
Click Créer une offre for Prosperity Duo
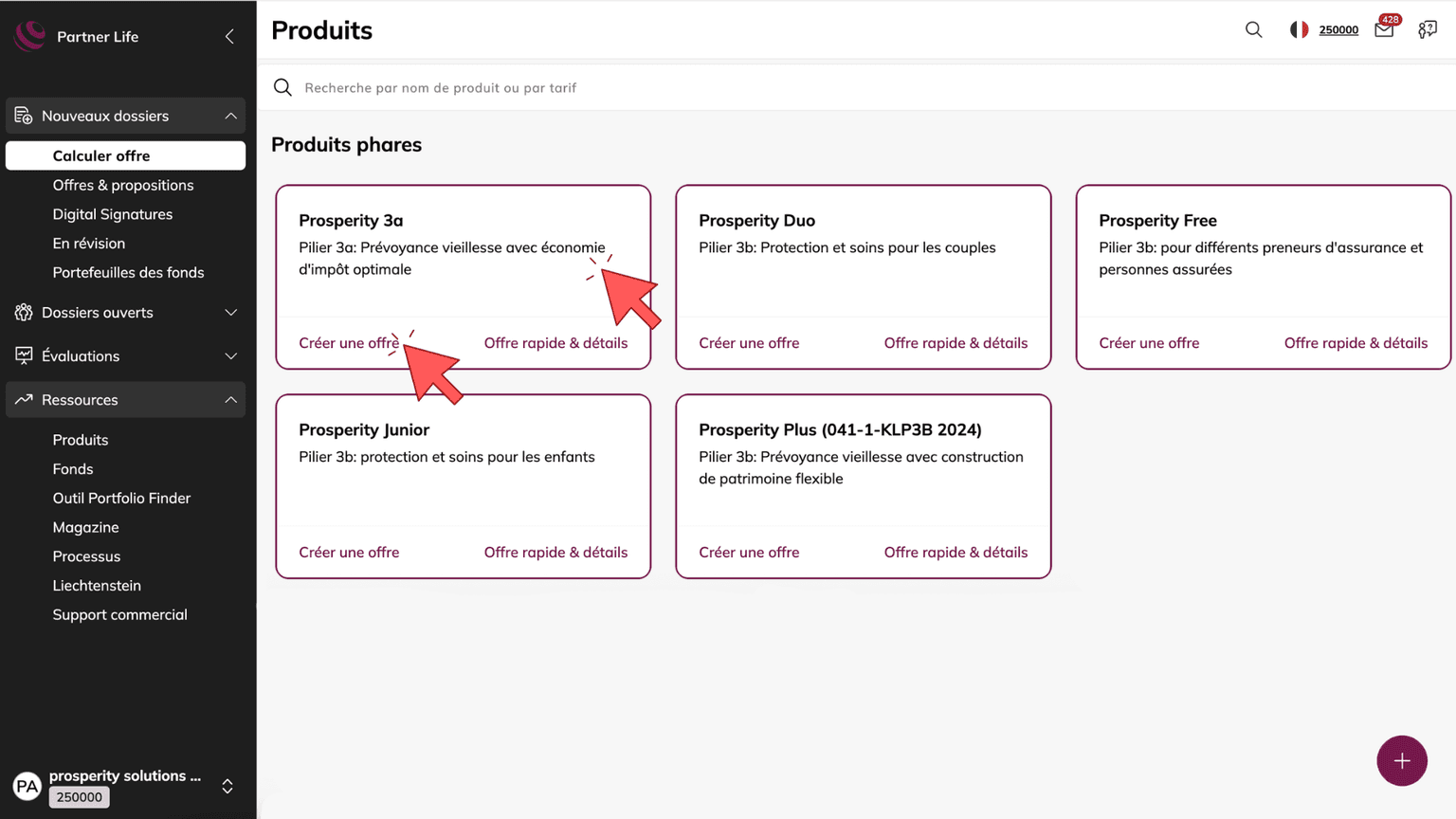pyautogui.click(x=749, y=343)
